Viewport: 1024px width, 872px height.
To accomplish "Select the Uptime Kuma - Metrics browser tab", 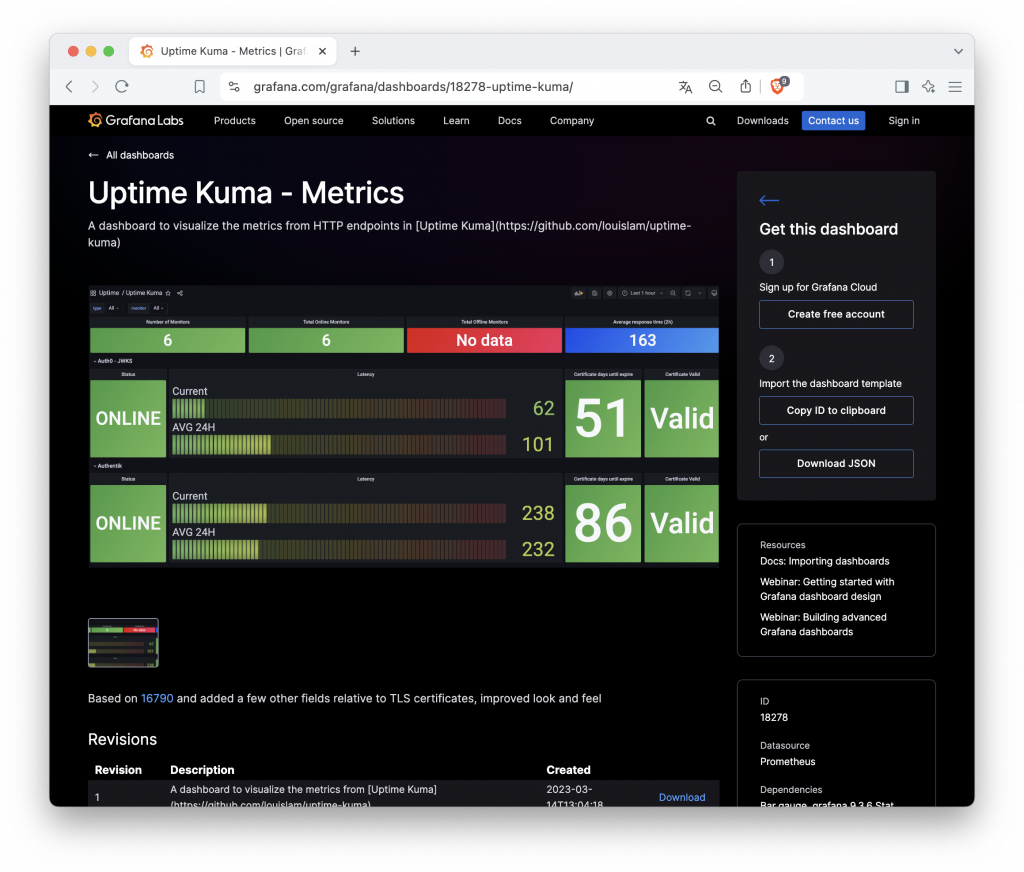I will click(232, 51).
